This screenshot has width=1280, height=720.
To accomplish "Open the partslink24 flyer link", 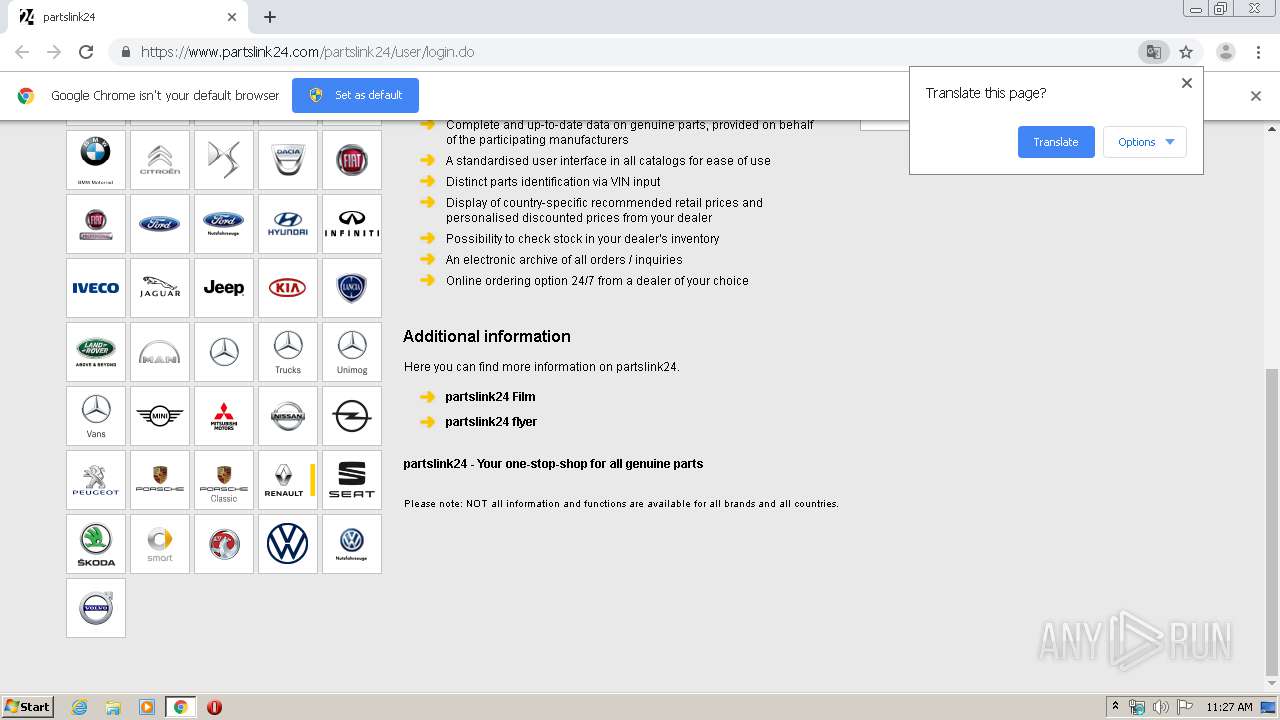I will tap(491, 422).
